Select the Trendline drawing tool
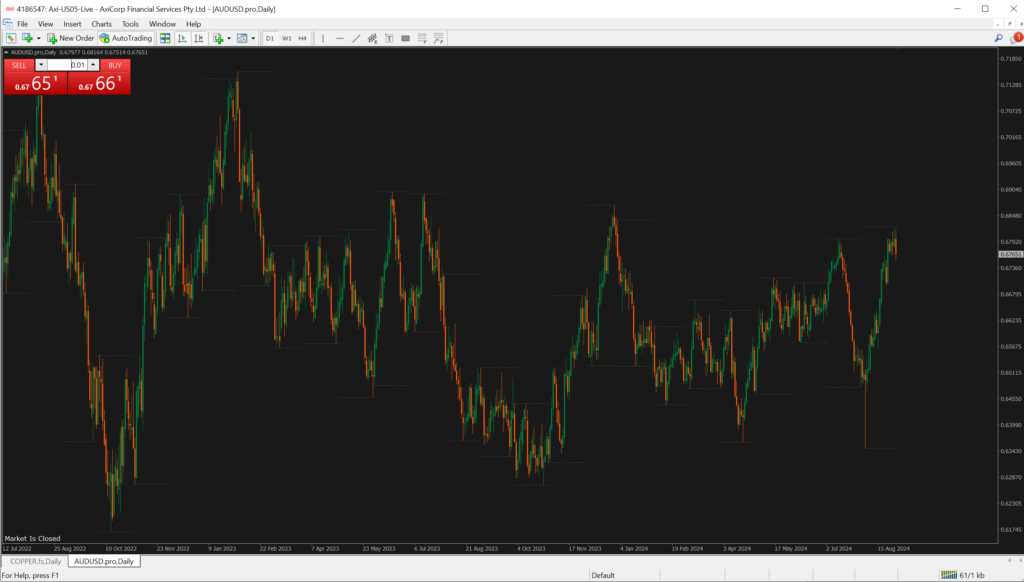 pyautogui.click(x=356, y=39)
